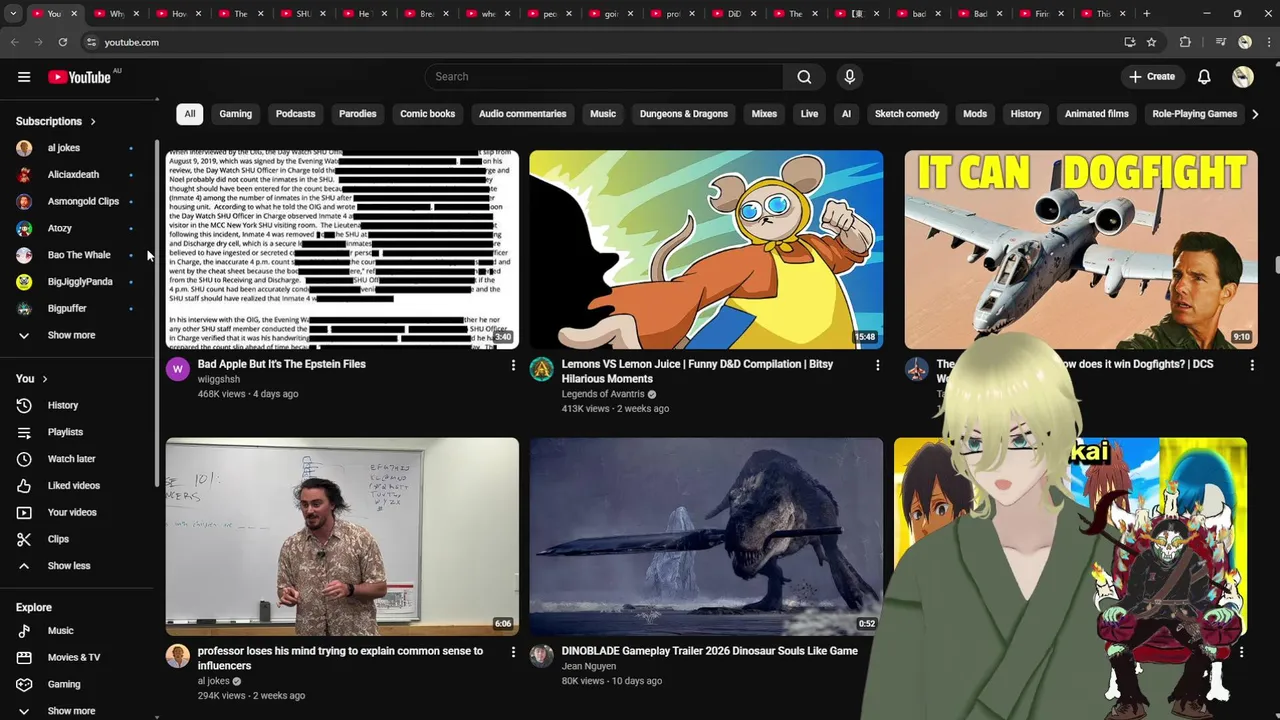Image resolution: width=1280 pixels, height=720 pixels.
Task: Play the DINOBLADE trailer thumbnail
Action: (x=706, y=536)
